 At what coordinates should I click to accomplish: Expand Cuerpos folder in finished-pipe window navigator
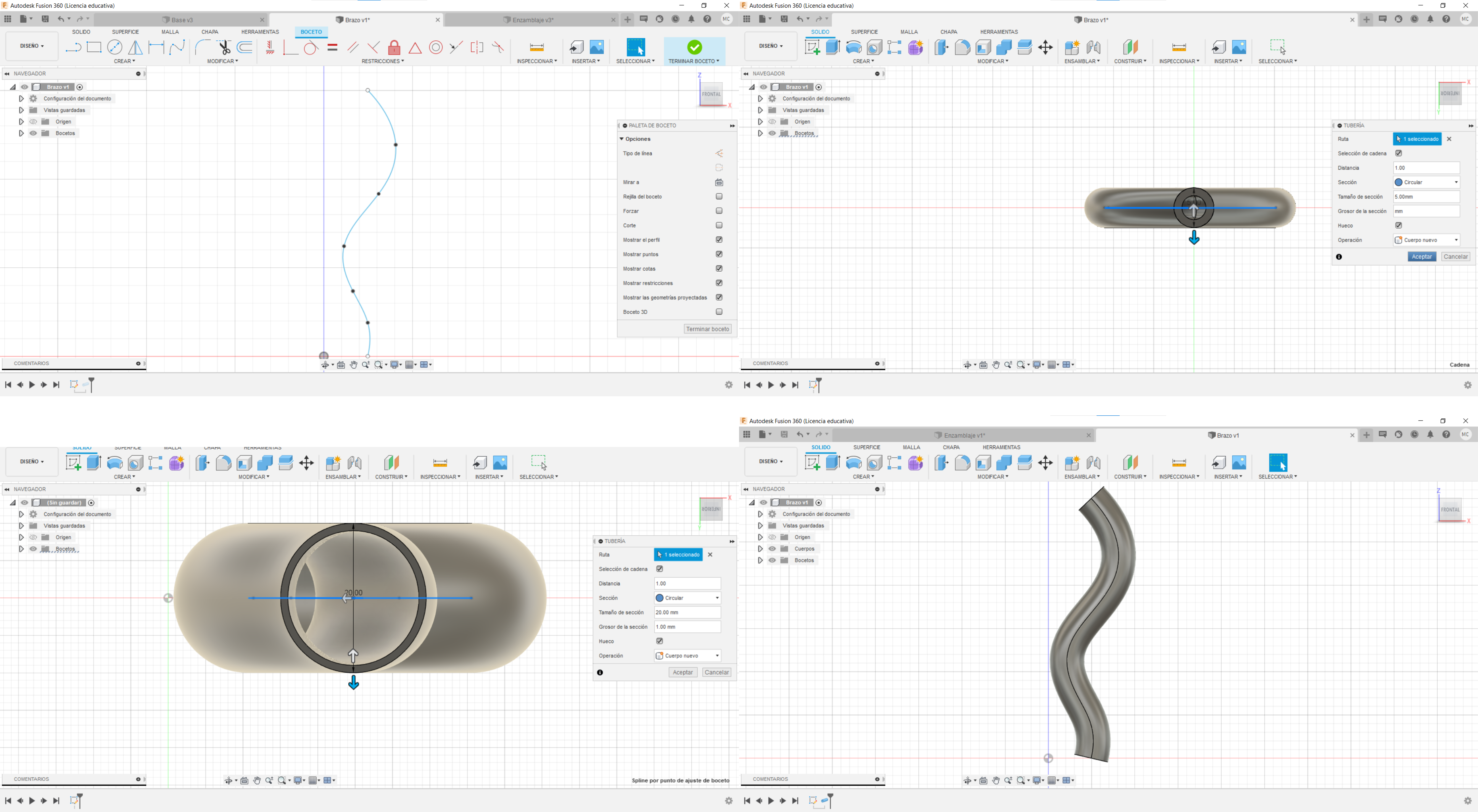pyautogui.click(x=760, y=549)
